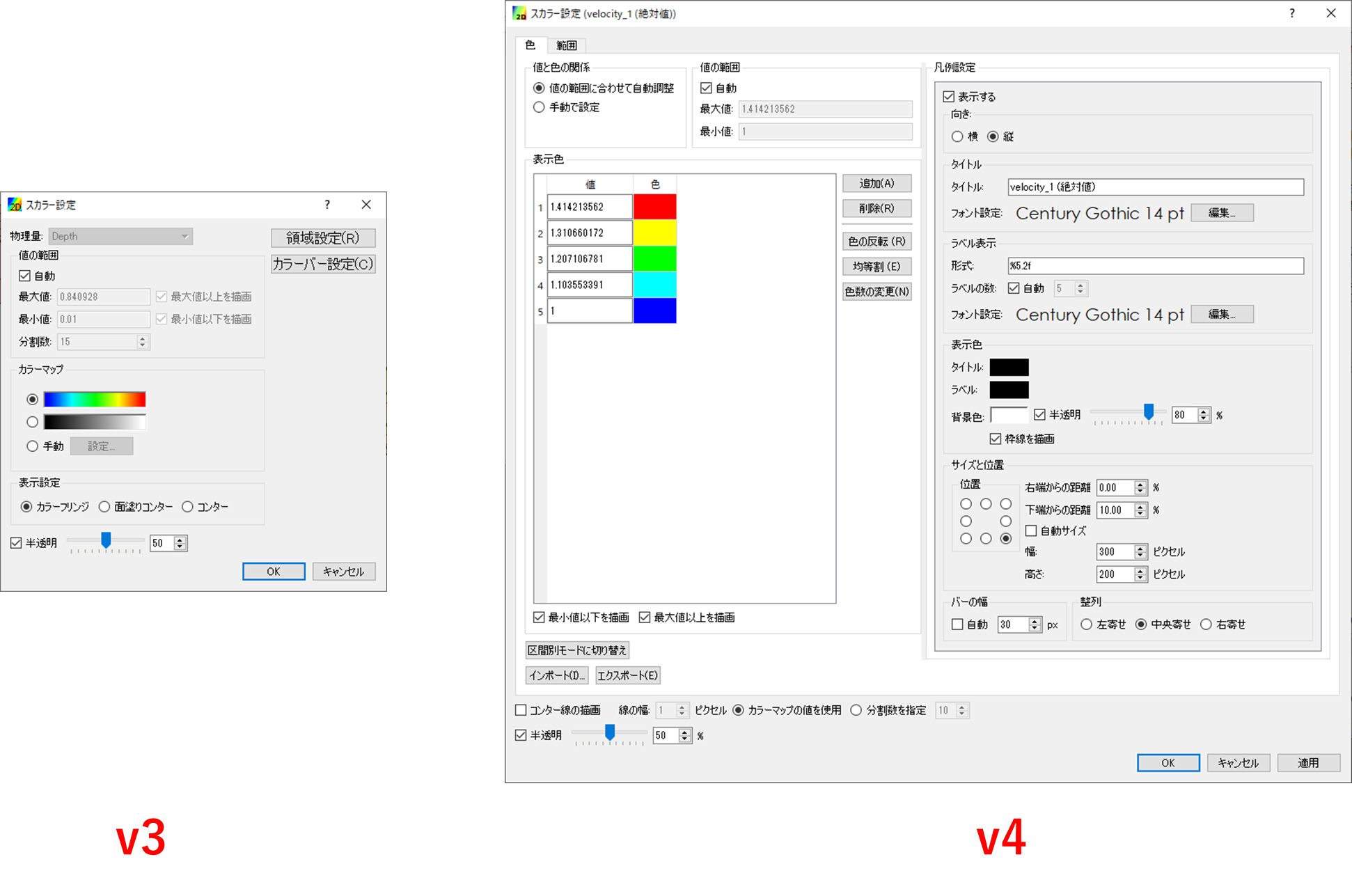Screen dimensions: 1352x896
Task: Click the help question mark in v3 dialog
Action: click(327, 205)
